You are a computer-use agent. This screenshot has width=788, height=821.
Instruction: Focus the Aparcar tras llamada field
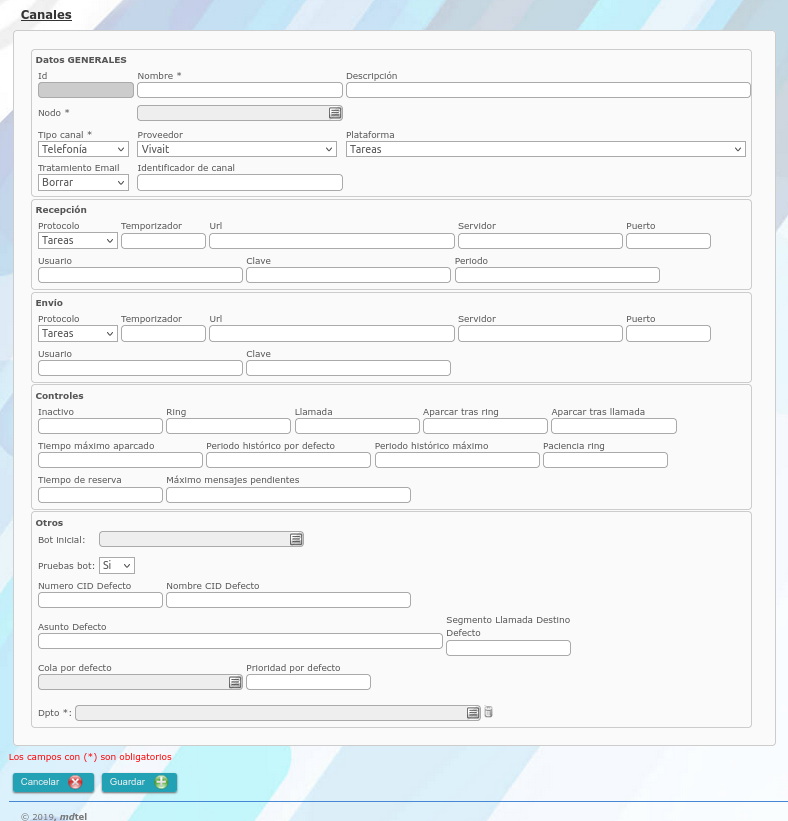(614, 426)
